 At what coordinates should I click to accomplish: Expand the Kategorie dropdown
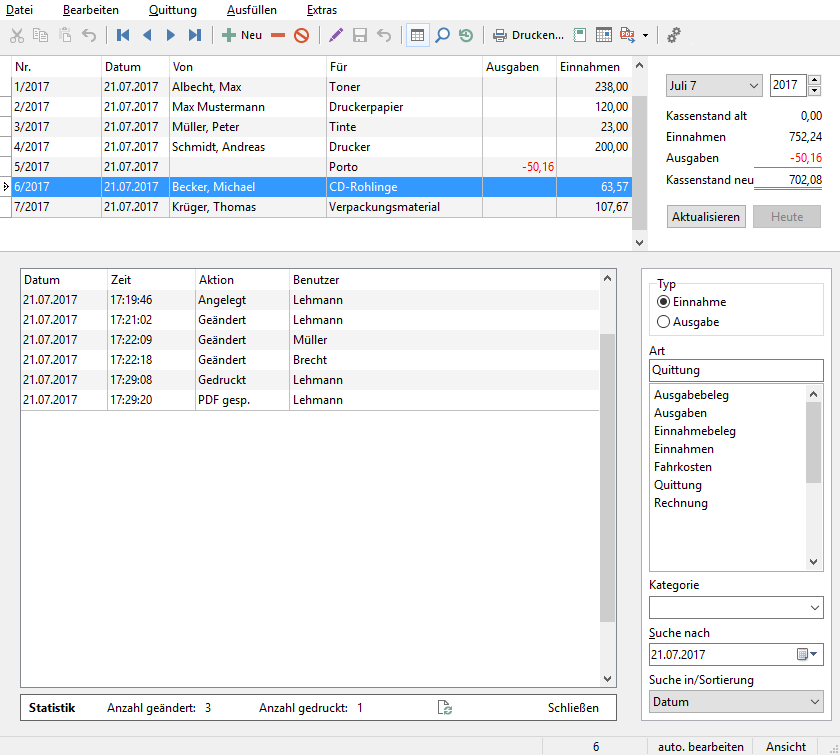(736, 607)
